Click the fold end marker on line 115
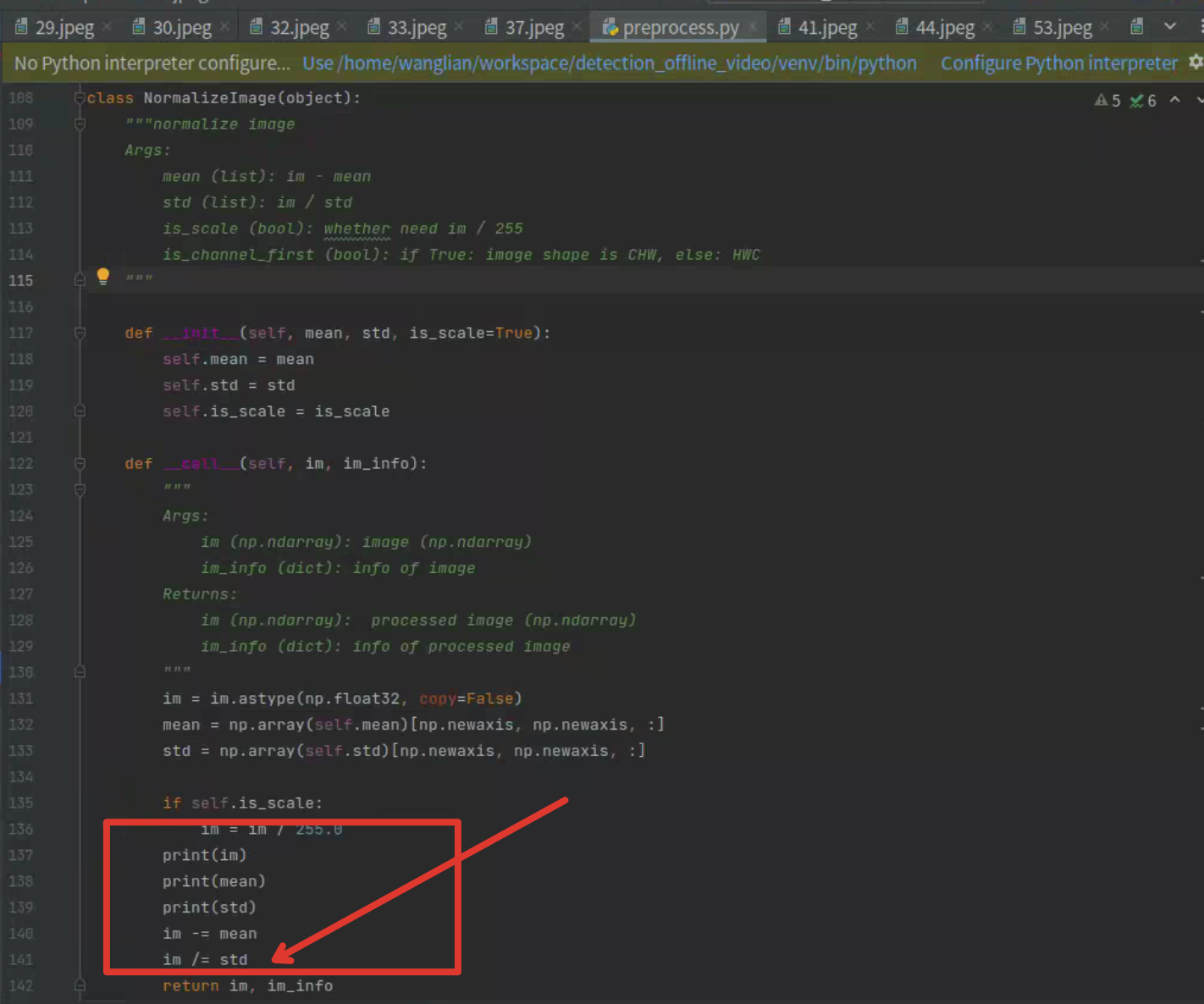The image size is (1204, 1004). [80, 280]
